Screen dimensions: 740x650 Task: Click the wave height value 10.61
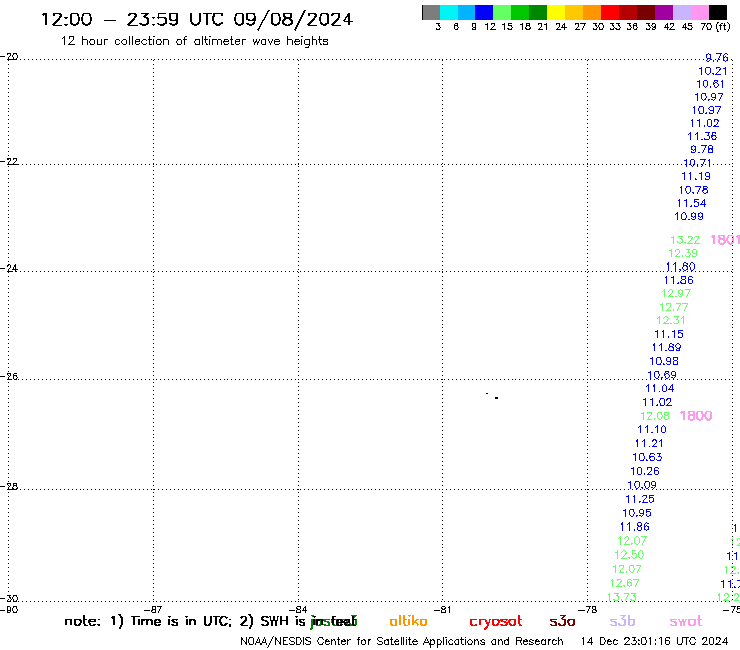tap(710, 84)
